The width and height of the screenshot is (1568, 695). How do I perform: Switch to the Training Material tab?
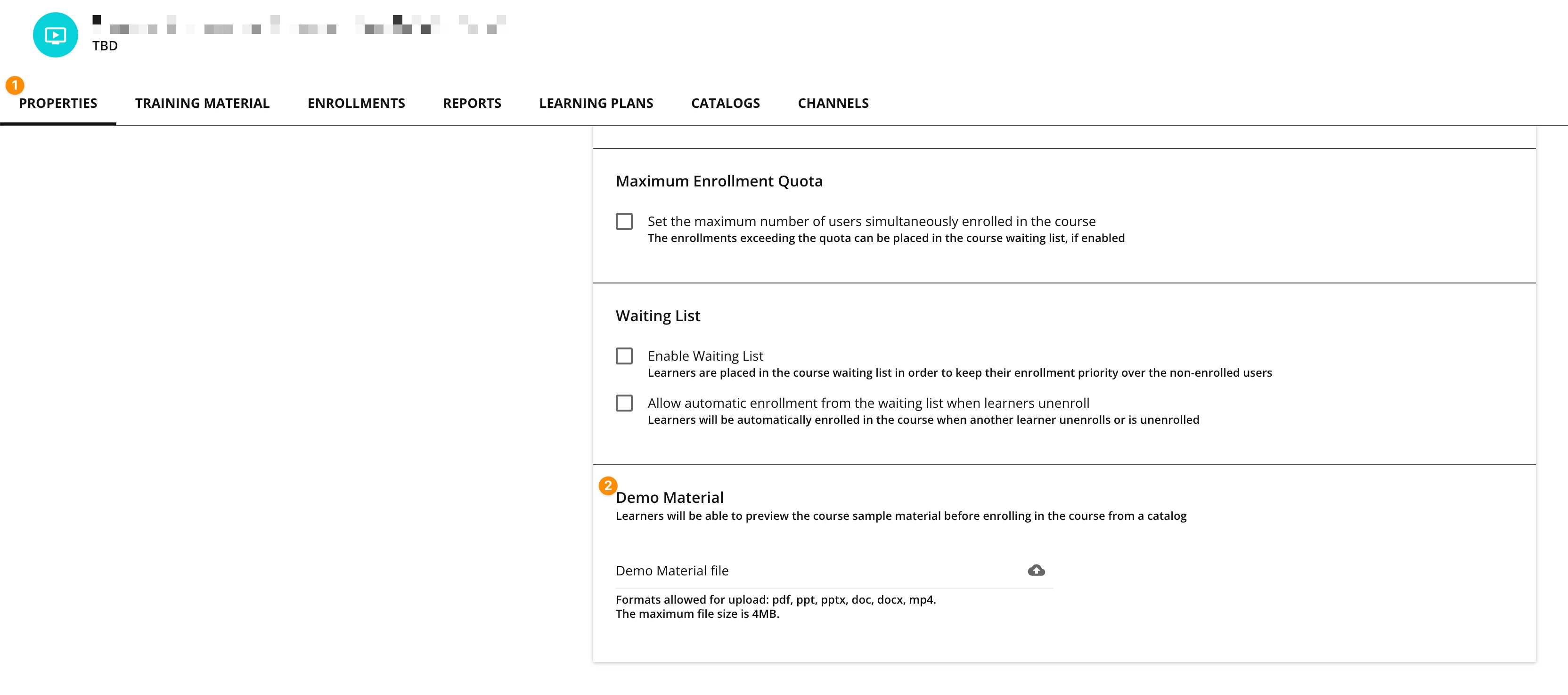(202, 104)
